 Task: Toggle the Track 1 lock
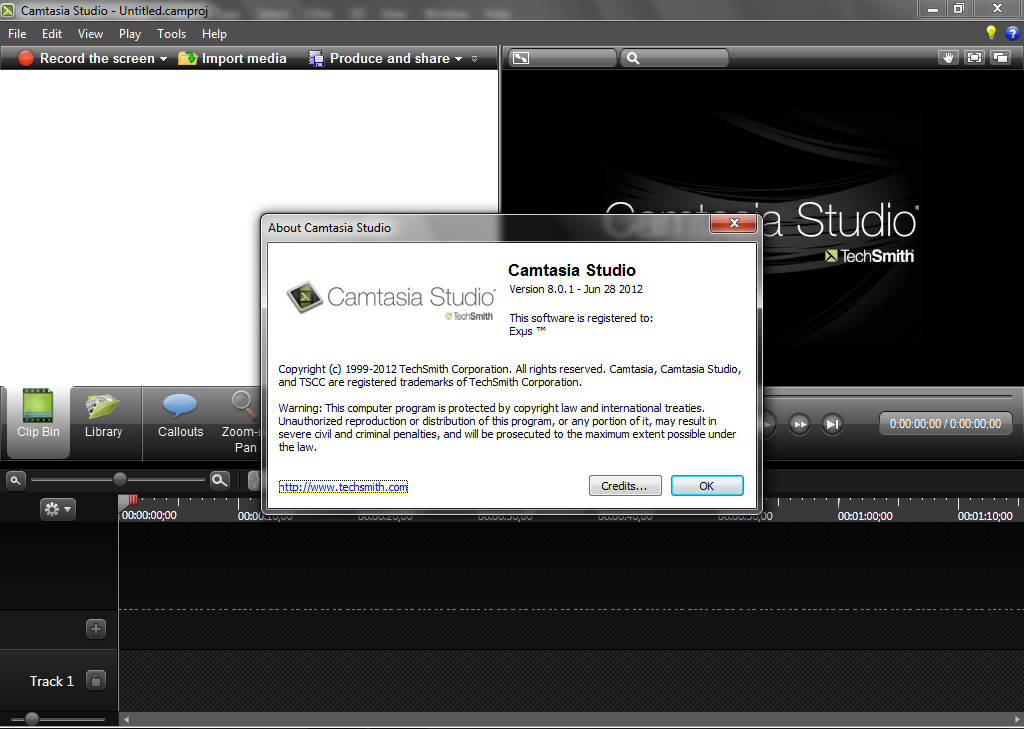(x=96, y=681)
